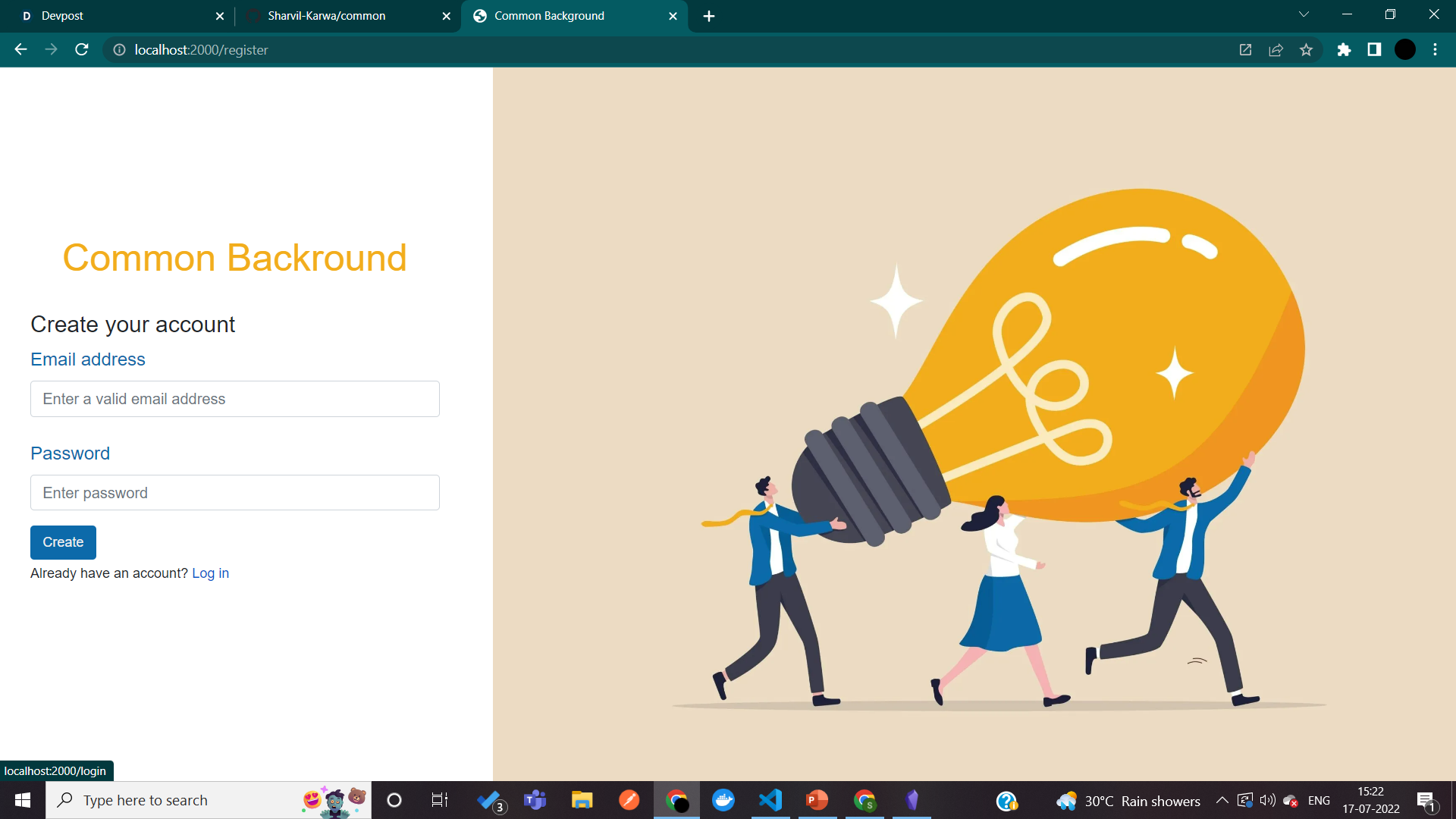This screenshot has width=1456, height=819.
Task: Open the Extensions puzzle icon
Action: point(1344,50)
